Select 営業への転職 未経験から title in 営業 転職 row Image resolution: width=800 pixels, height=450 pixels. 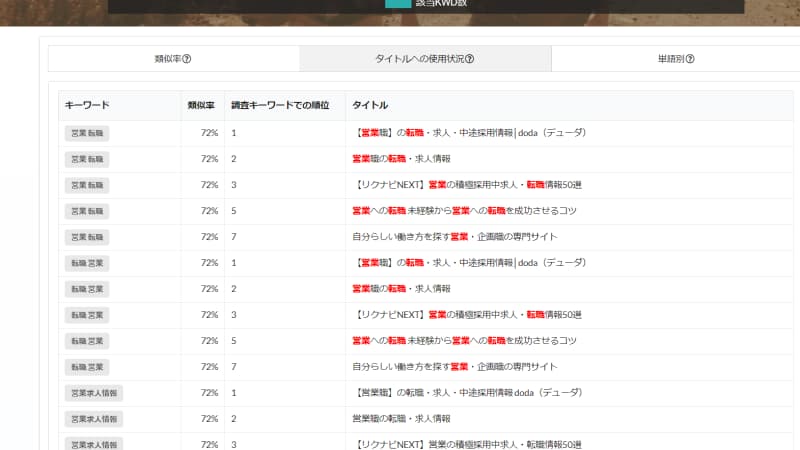[464, 211]
